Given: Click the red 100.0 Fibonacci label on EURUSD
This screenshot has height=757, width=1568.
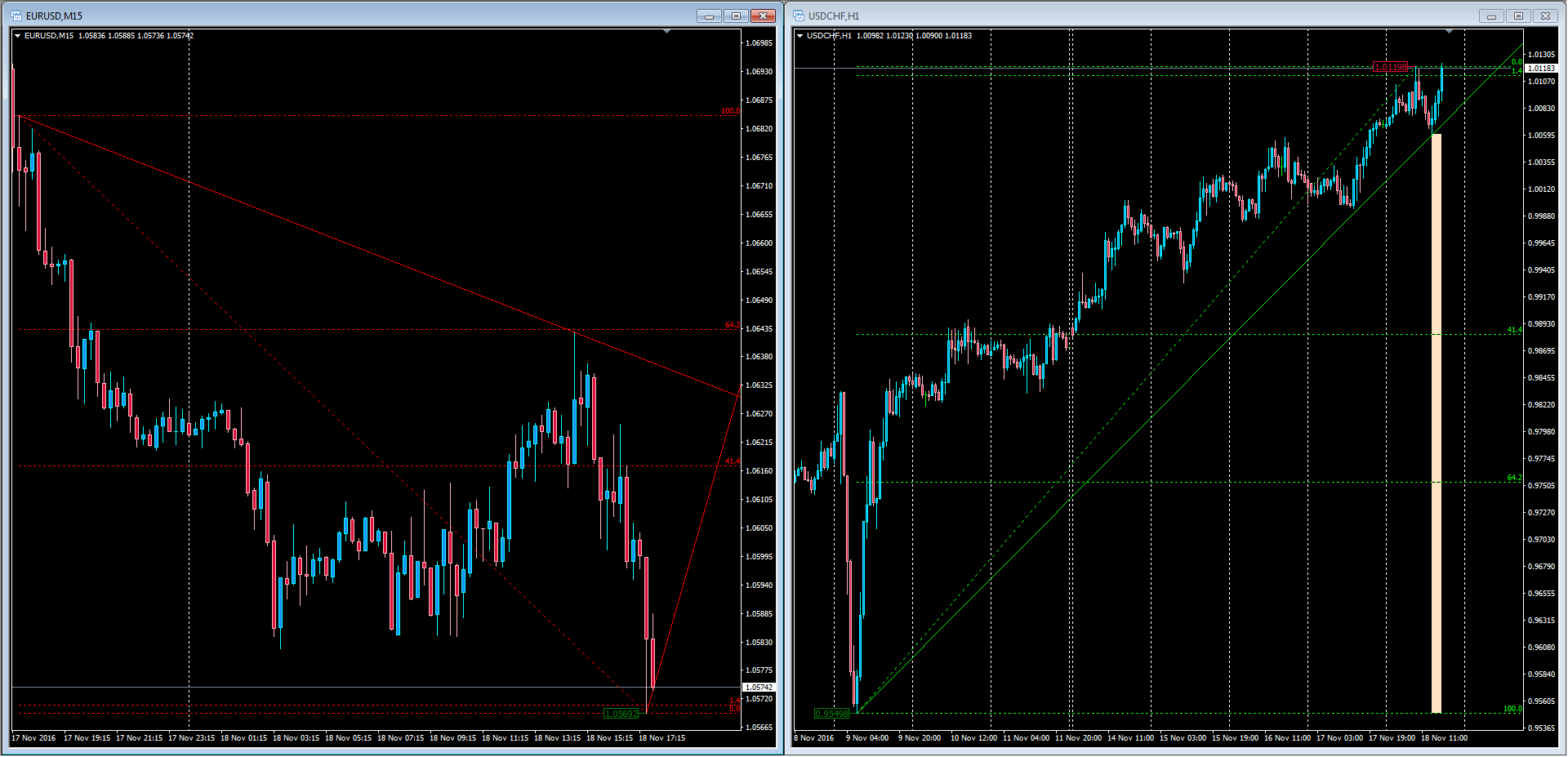Looking at the screenshot, I should click(730, 111).
